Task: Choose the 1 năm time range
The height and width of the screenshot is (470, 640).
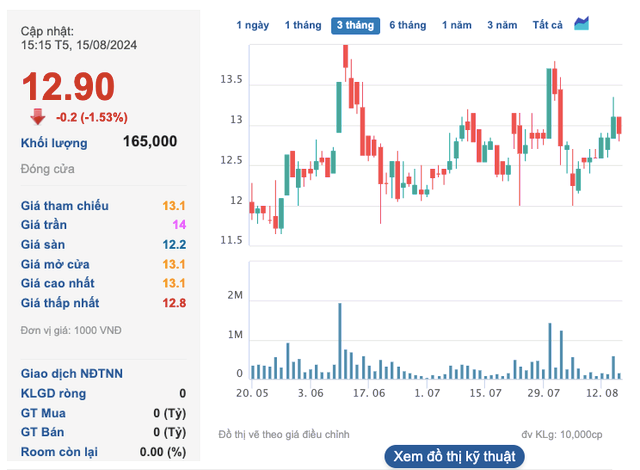Action: [x=457, y=25]
